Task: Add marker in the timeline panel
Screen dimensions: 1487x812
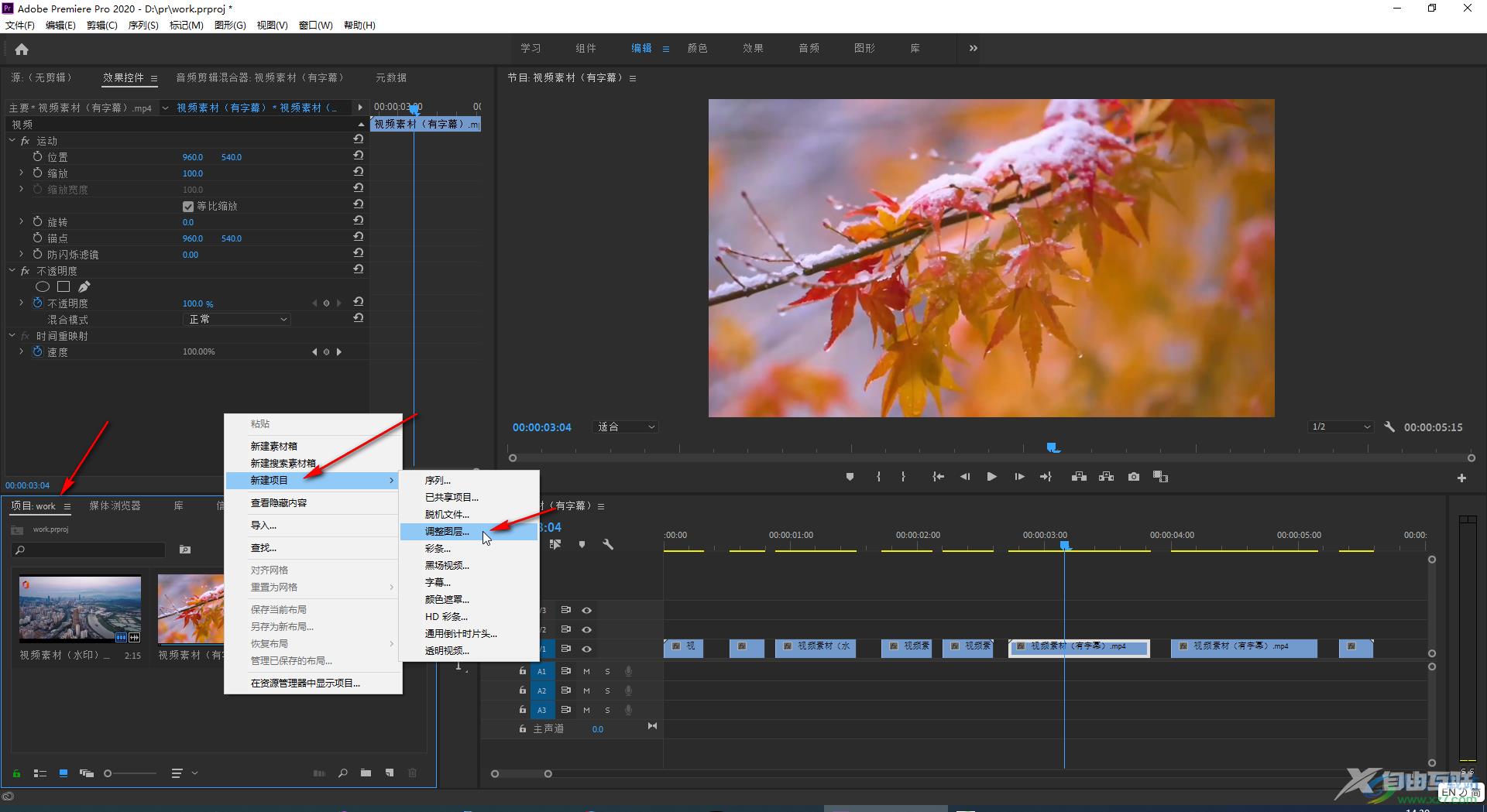Action: click(x=582, y=545)
